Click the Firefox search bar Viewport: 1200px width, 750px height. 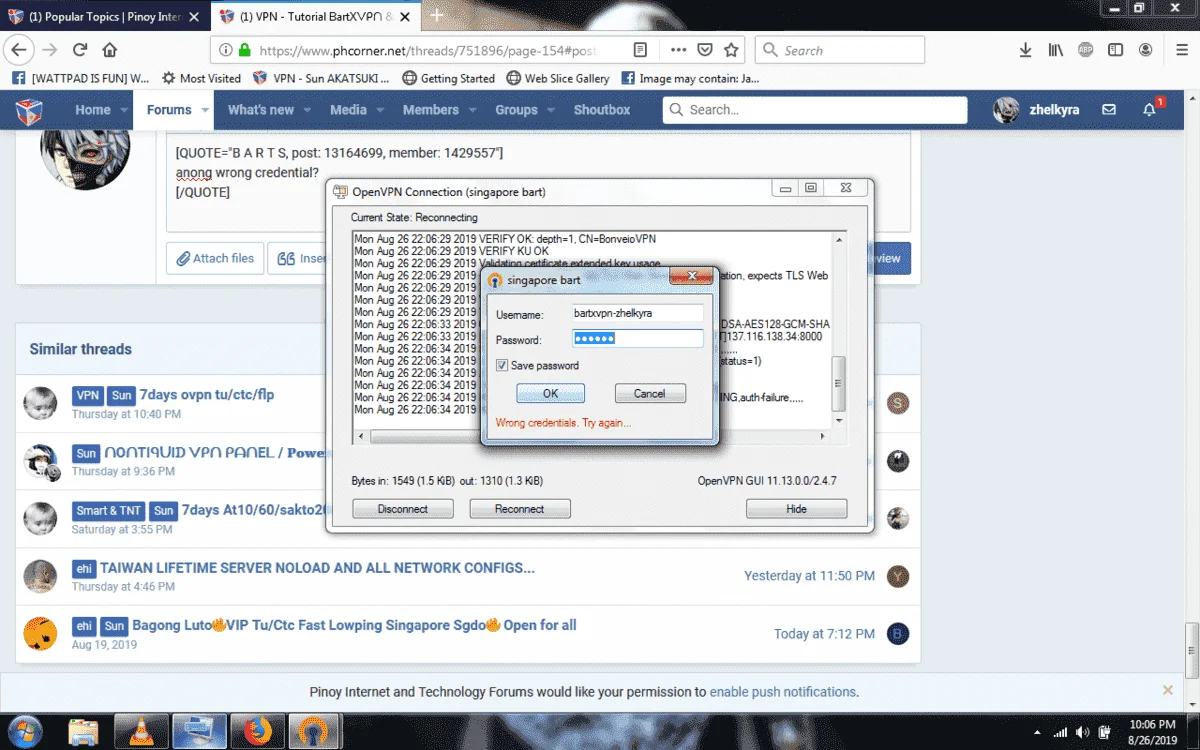[x=840, y=50]
